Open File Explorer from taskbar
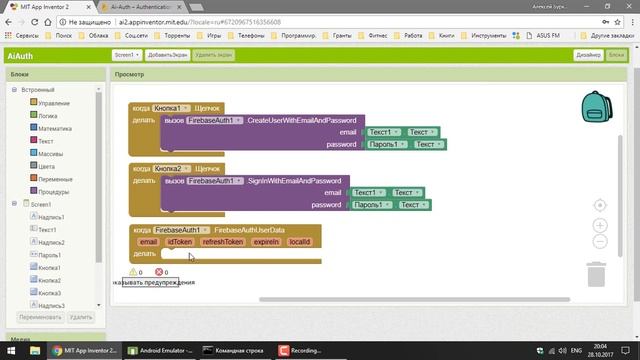Viewport: 640px width, 360px height. click(35, 351)
